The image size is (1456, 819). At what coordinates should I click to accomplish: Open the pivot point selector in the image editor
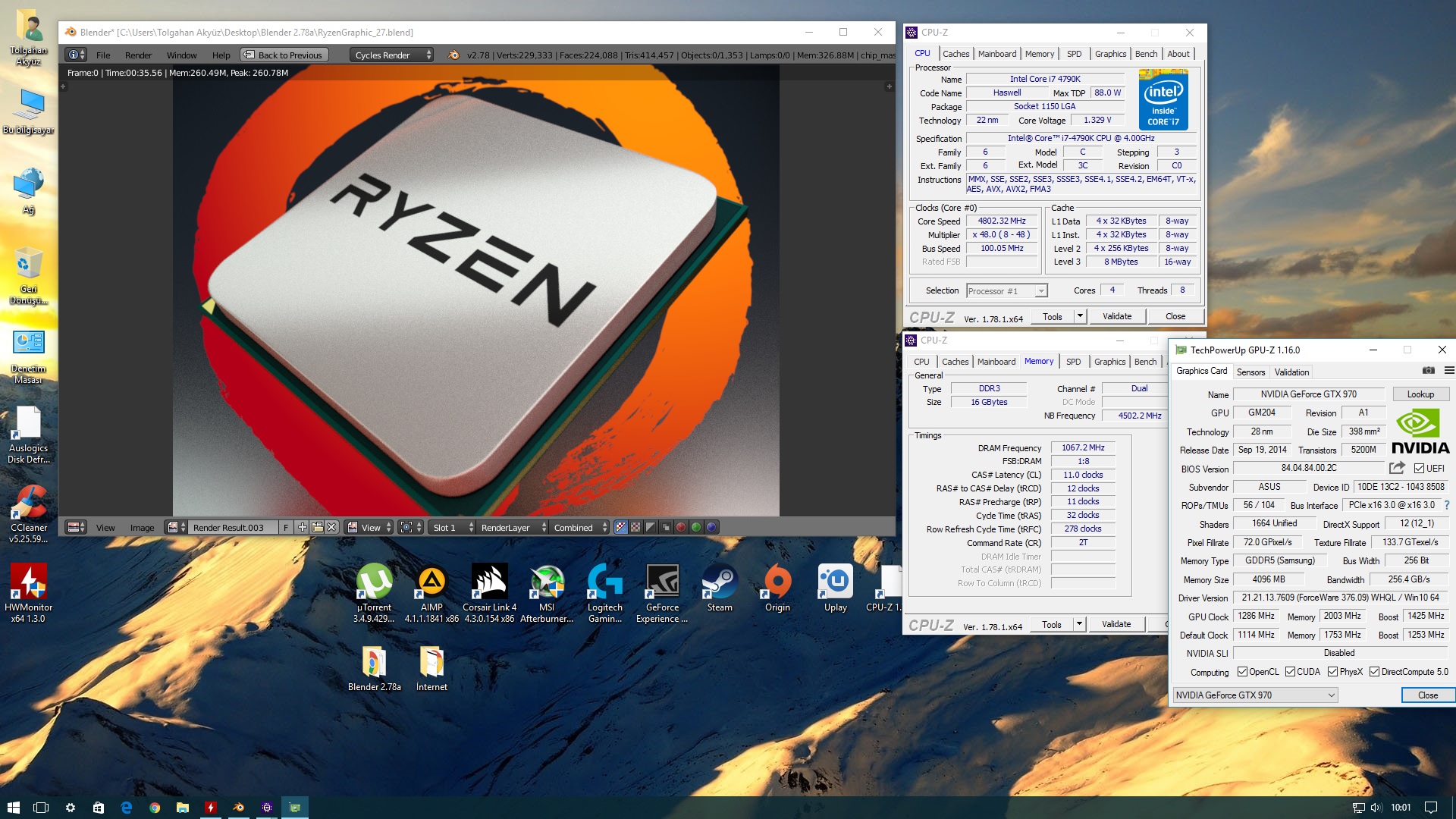point(410,527)
